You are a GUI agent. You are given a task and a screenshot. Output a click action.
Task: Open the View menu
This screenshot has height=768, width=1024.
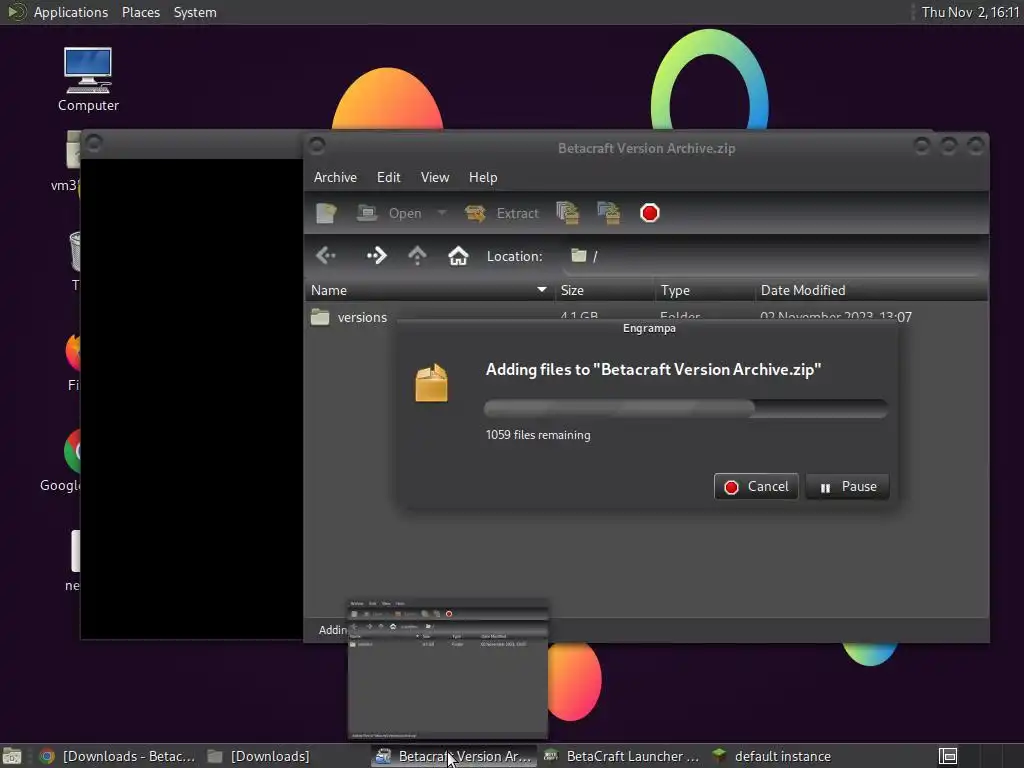435,177
